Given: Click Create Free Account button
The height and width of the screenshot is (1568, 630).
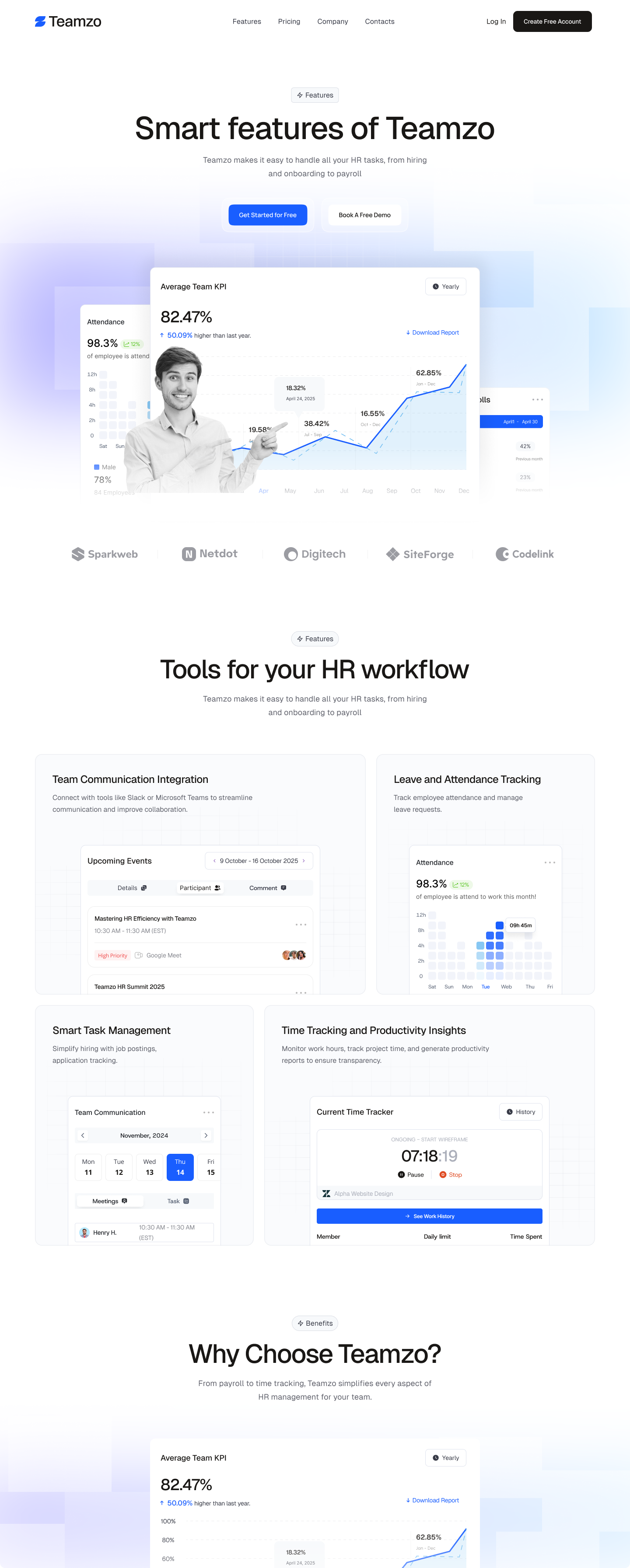Looking at the screenshot, I should coord(552,21).
